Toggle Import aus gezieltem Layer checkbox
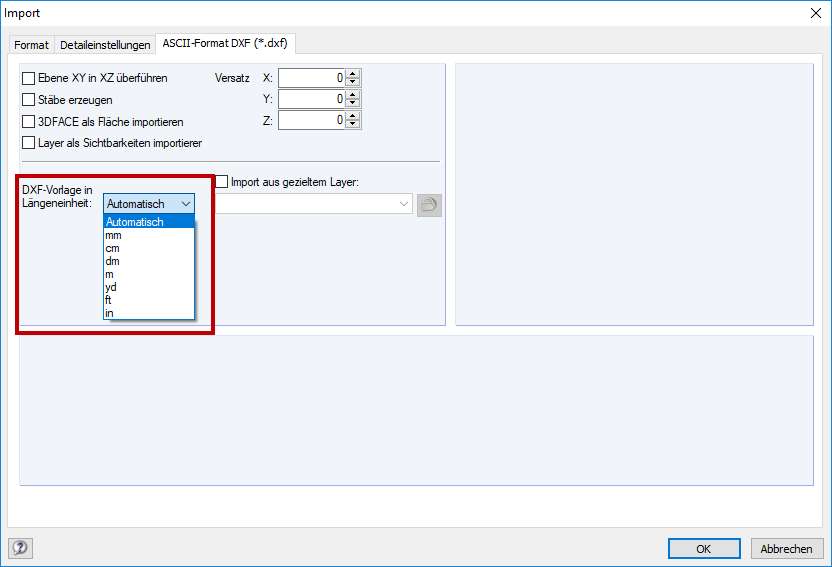The image size is (832, 567). pos(222,182)
